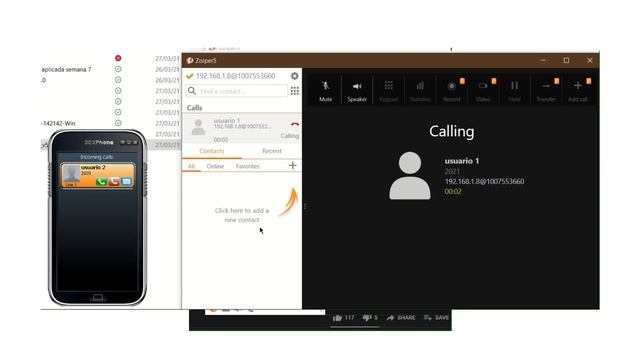Show call Statistics in the toolbar
Screen dimensions: 640x360
pos(420,91)
